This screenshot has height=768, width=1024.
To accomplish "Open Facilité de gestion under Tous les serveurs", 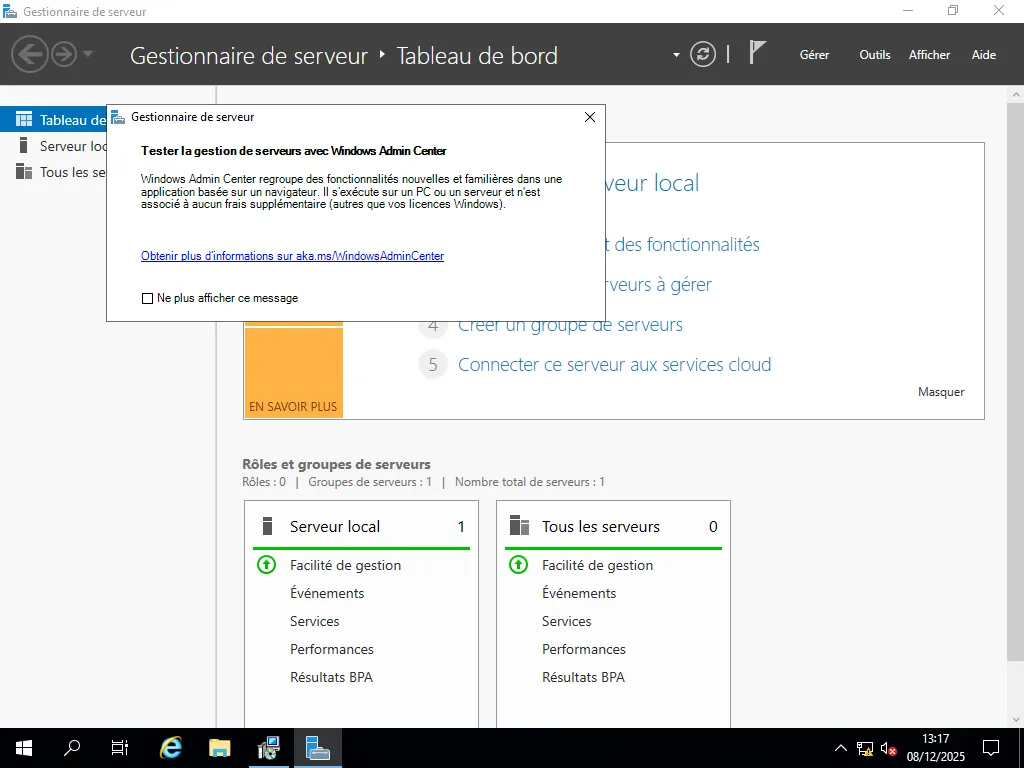I will [x=598, y=566].
